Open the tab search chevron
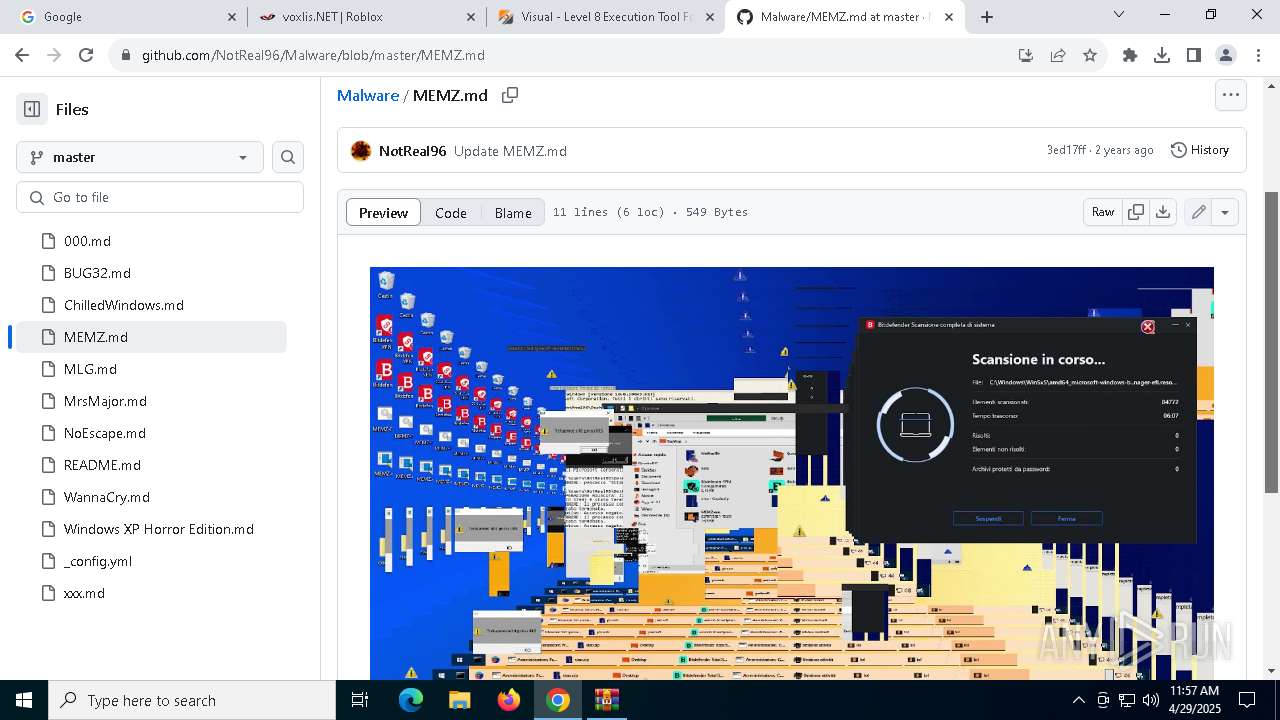Viewport: 1280px width, 720px height. pyautogui.click(x=1119, y=15)
